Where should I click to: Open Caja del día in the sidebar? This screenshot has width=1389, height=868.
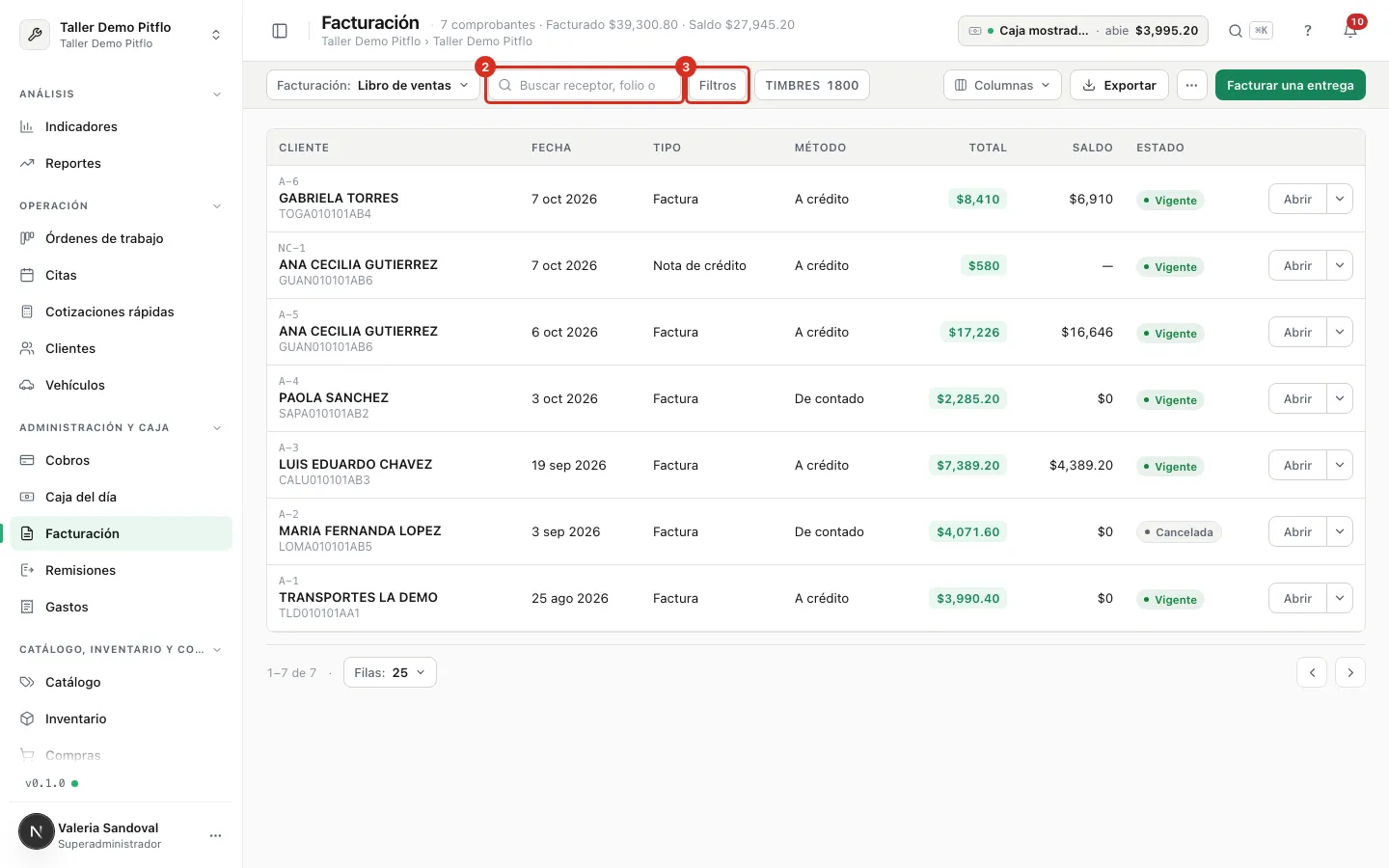[x=122, y=497]
